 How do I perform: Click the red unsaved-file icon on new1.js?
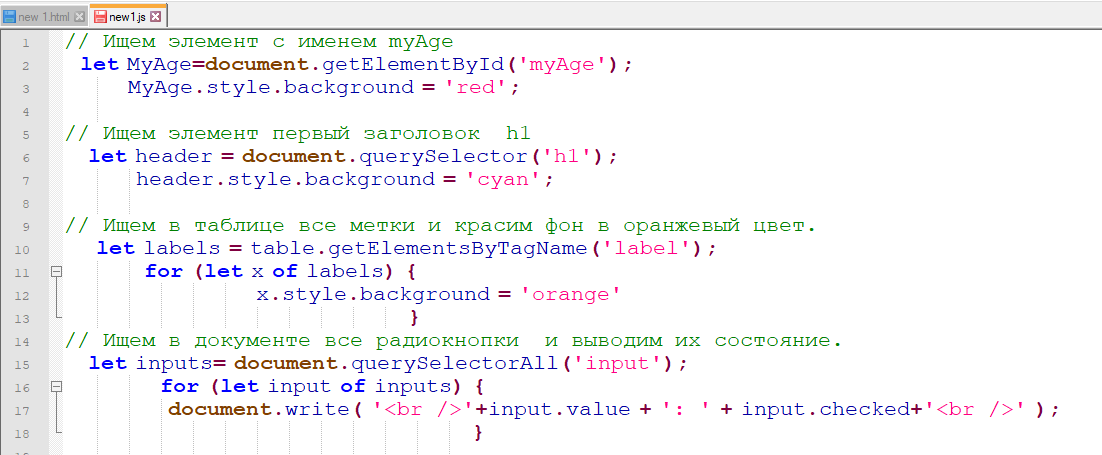pyautogui.click(x=100, y=16)
